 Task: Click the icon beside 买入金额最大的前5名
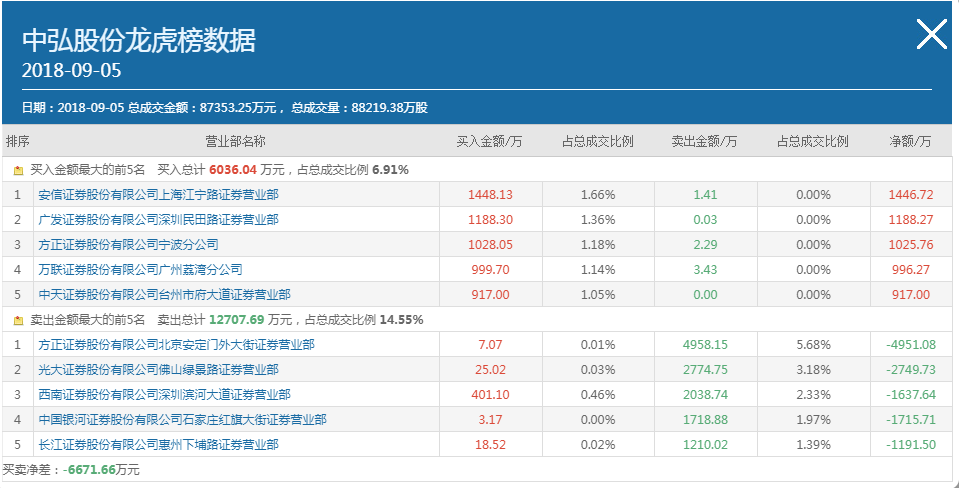coord(18,171)
